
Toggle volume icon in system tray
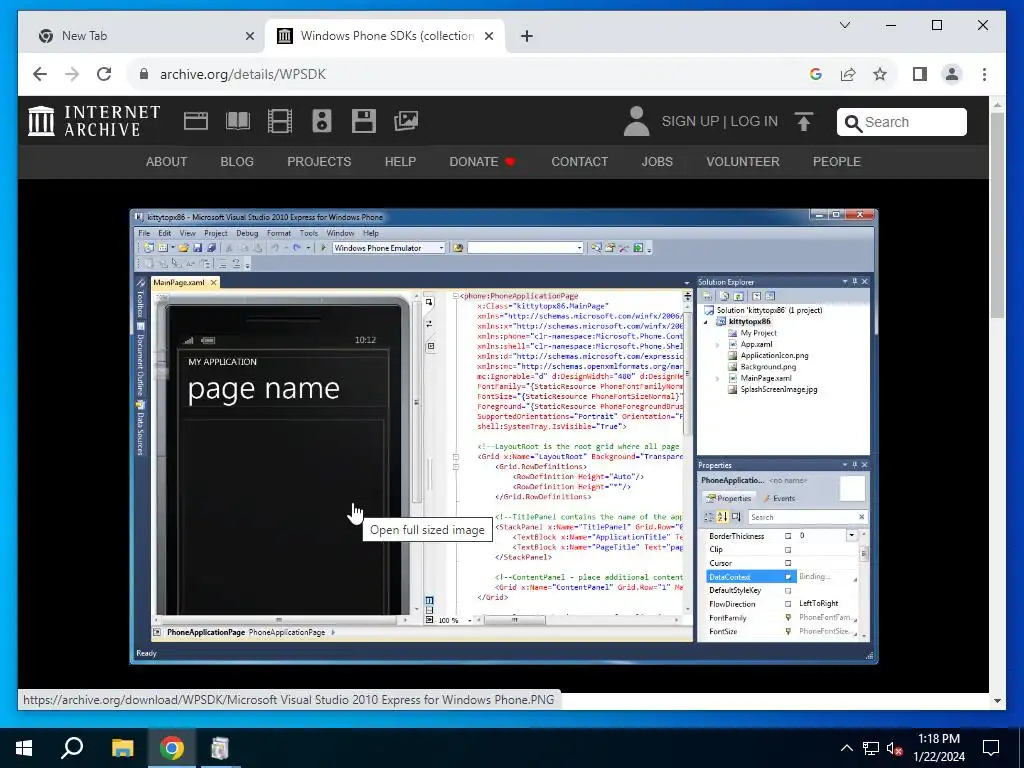[x=894, y=748]
